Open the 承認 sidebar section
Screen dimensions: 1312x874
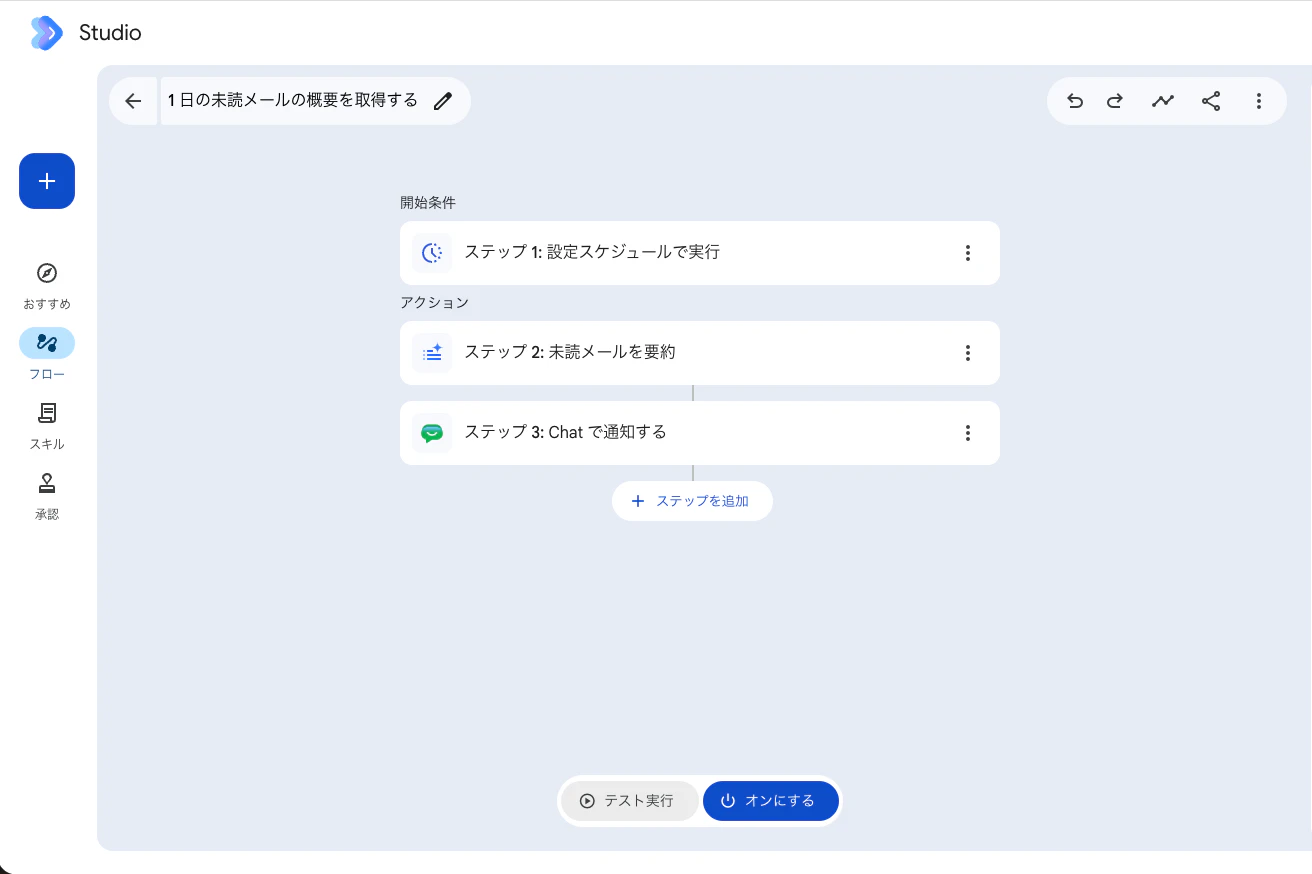click(47, 496)
